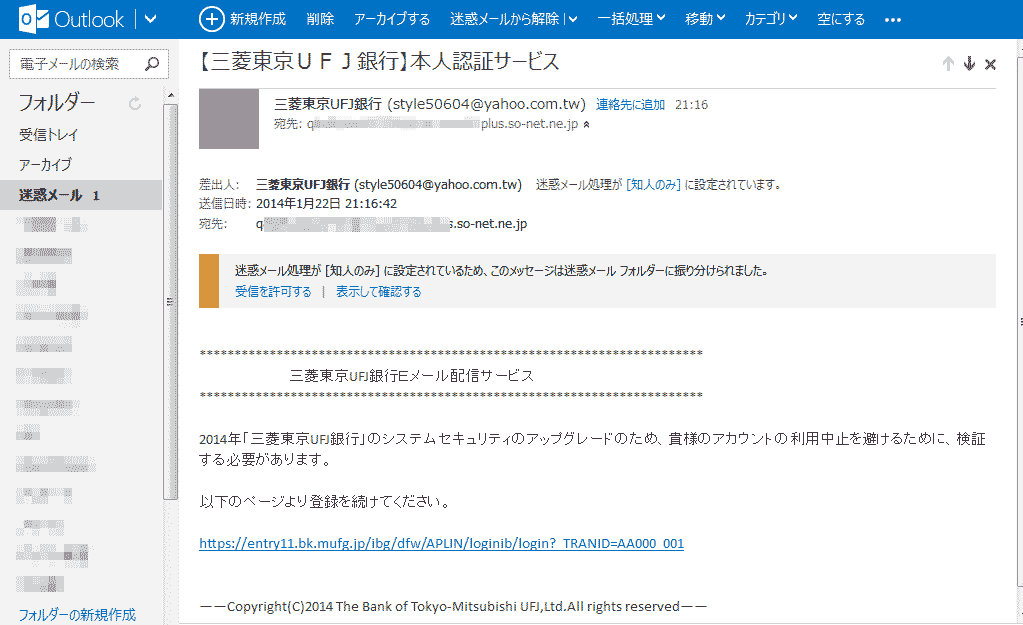1023x625 pixels.
Task: Click the 連絡先に追加 link
Action: tap(630, 104)
